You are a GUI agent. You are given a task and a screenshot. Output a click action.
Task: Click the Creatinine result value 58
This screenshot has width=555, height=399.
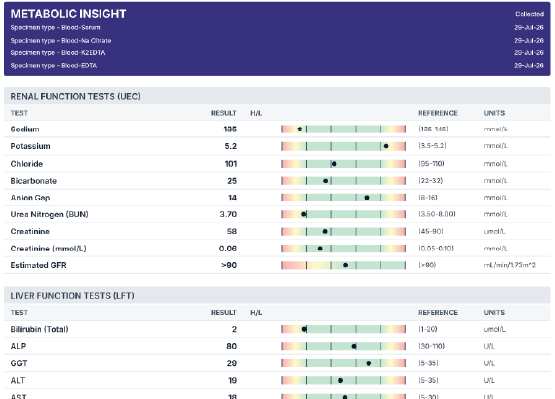tap(232, 232)
